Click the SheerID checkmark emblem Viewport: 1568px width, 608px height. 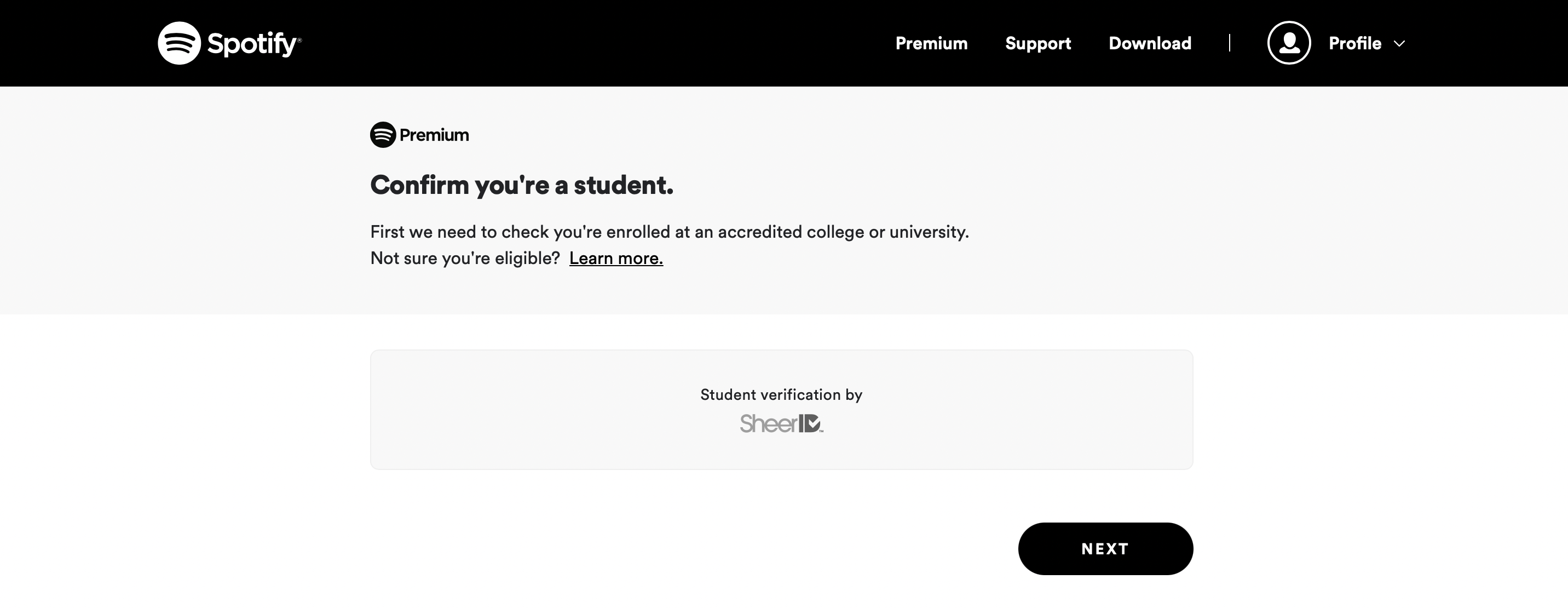click(x=813, y=423)
